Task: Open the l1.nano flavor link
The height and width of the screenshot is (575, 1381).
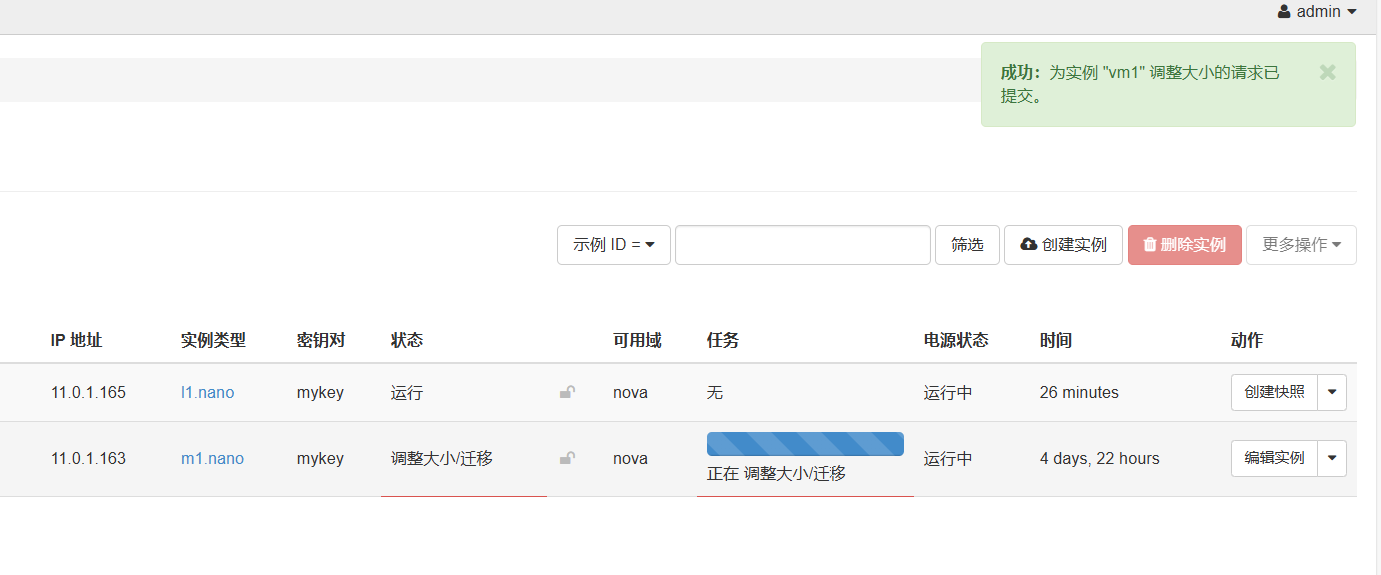Action: (207, 393)
